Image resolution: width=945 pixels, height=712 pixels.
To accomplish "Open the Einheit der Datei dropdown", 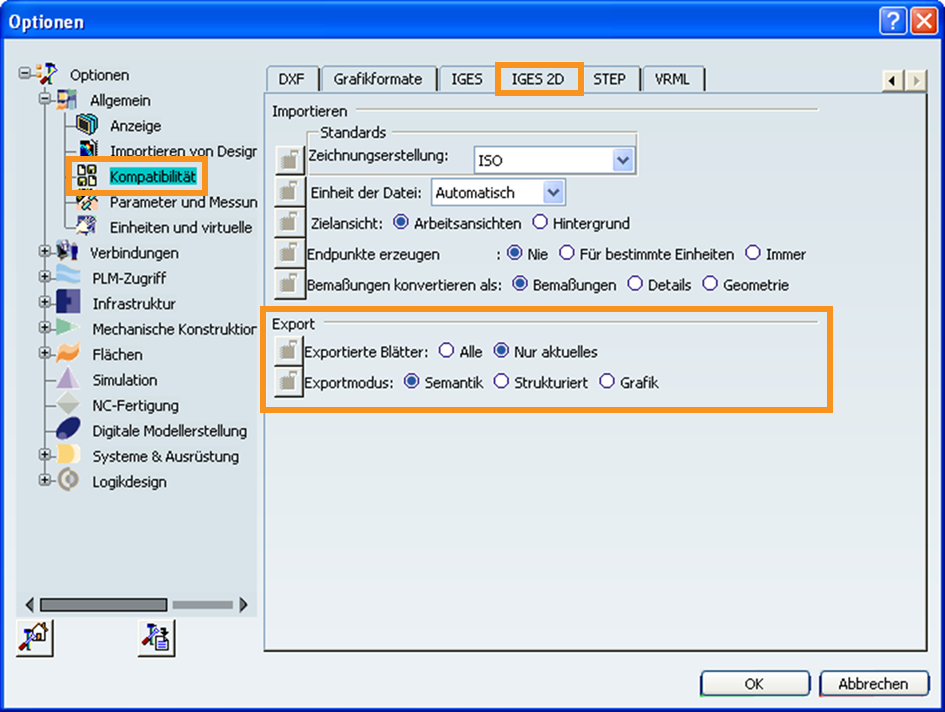I will click(553, 192).
